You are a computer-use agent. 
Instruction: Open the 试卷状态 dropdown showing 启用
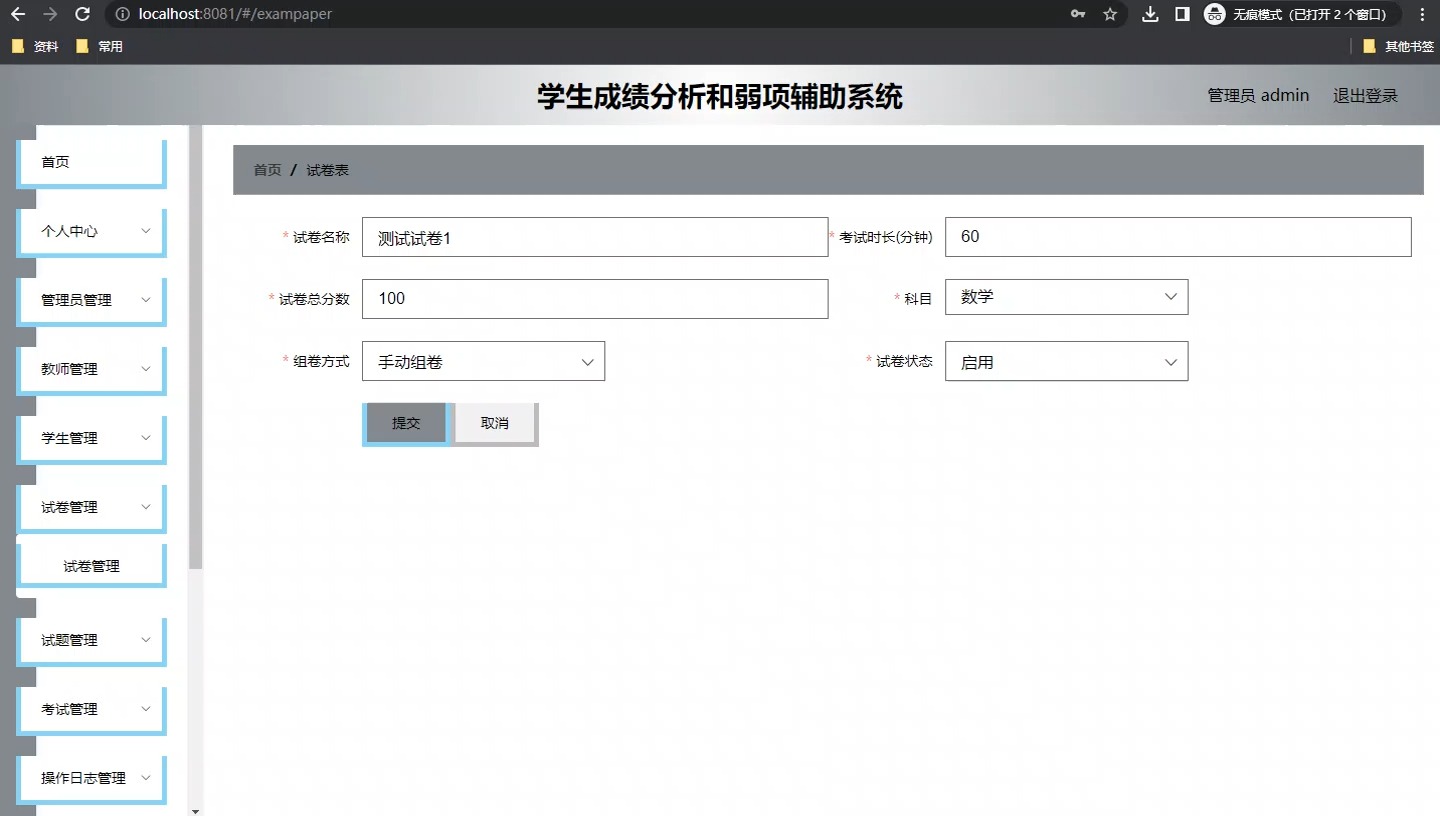(1067, 362)
